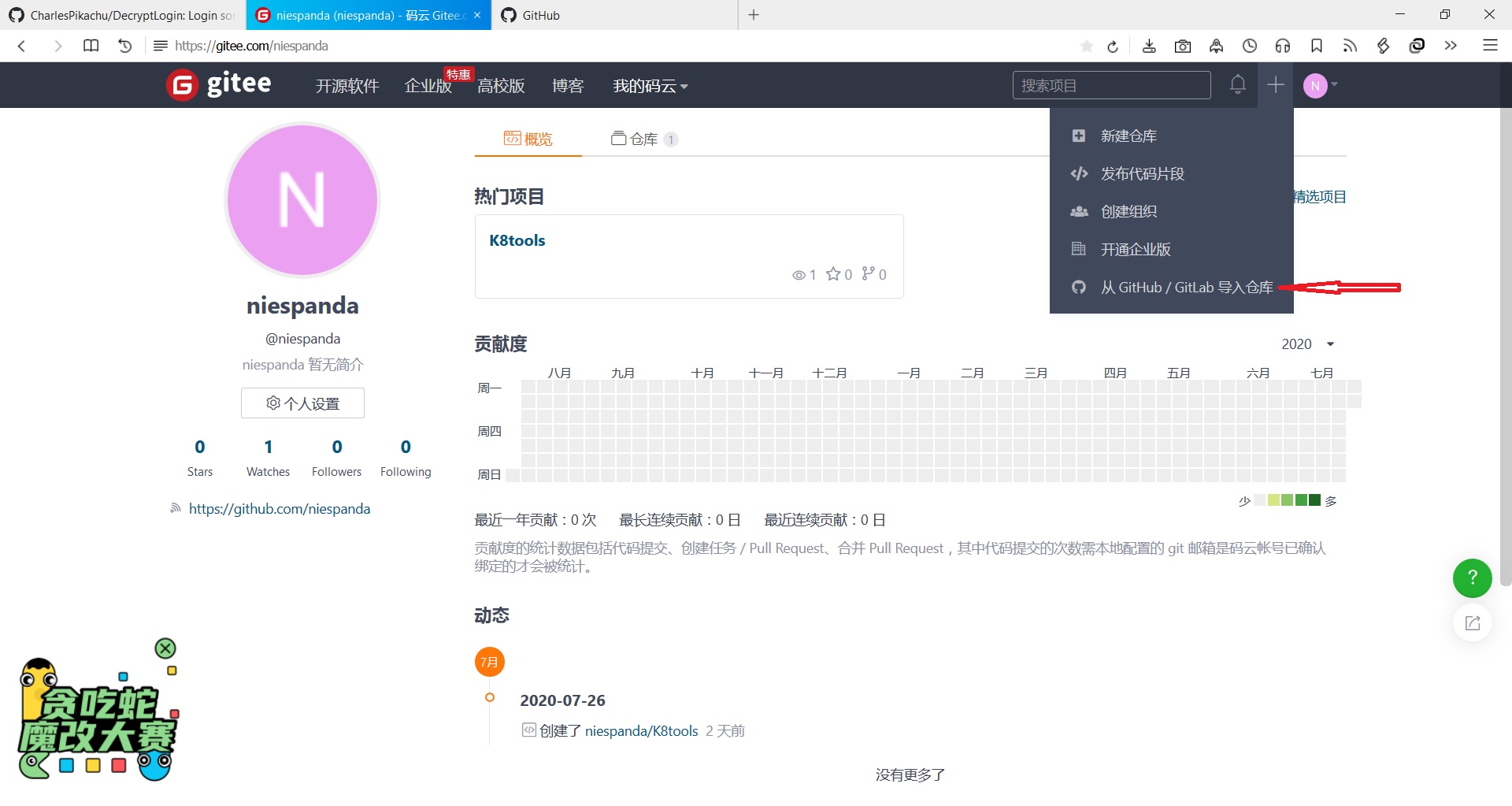The width and height of the screenshot is (1512, 806).
Task: Switch to the CharlesPikachu/DecryptLogin tab
Action: (123, 15)
